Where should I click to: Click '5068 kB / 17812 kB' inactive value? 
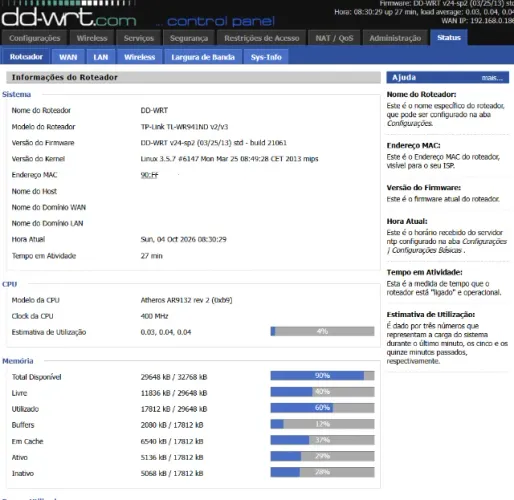click(x=172, y=473)
